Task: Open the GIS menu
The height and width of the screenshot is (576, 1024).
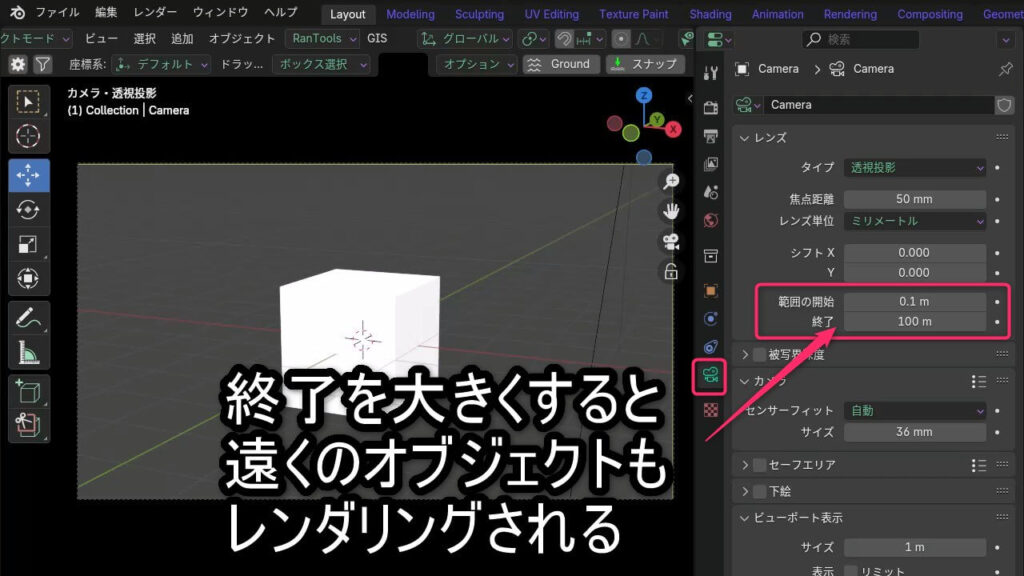Action: coord(377,39)
